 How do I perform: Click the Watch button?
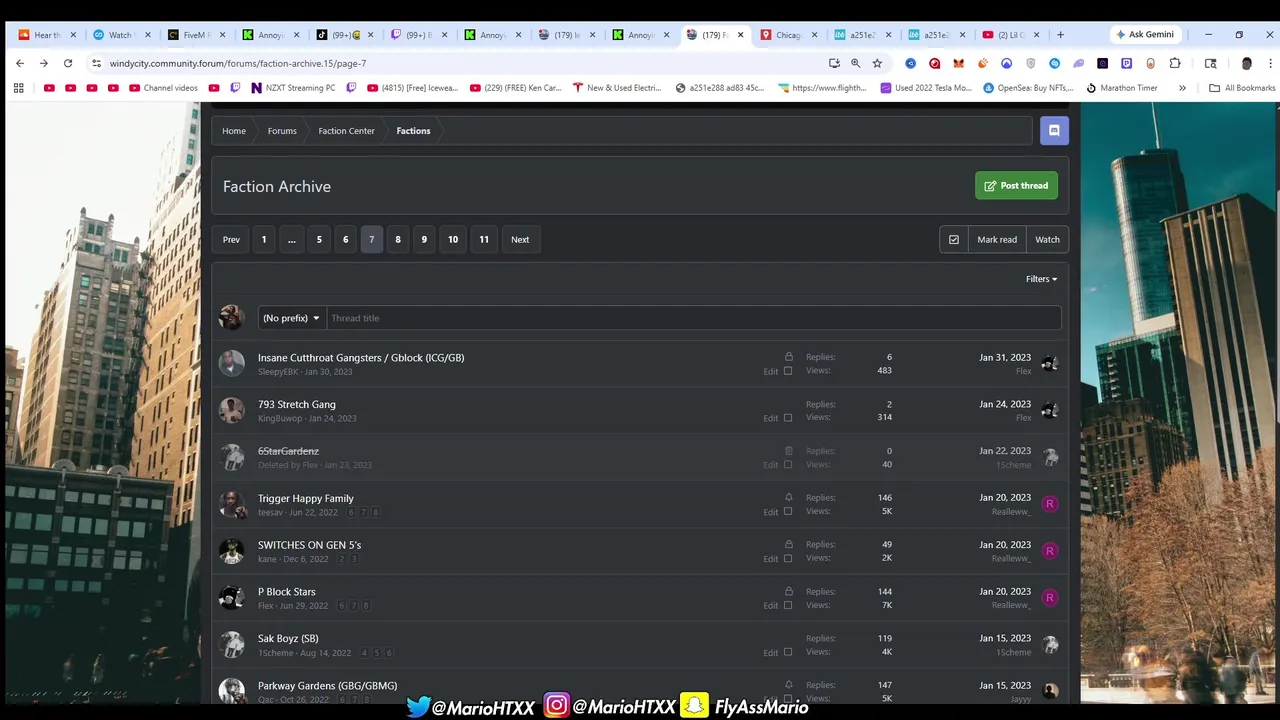click(1047, 240)
